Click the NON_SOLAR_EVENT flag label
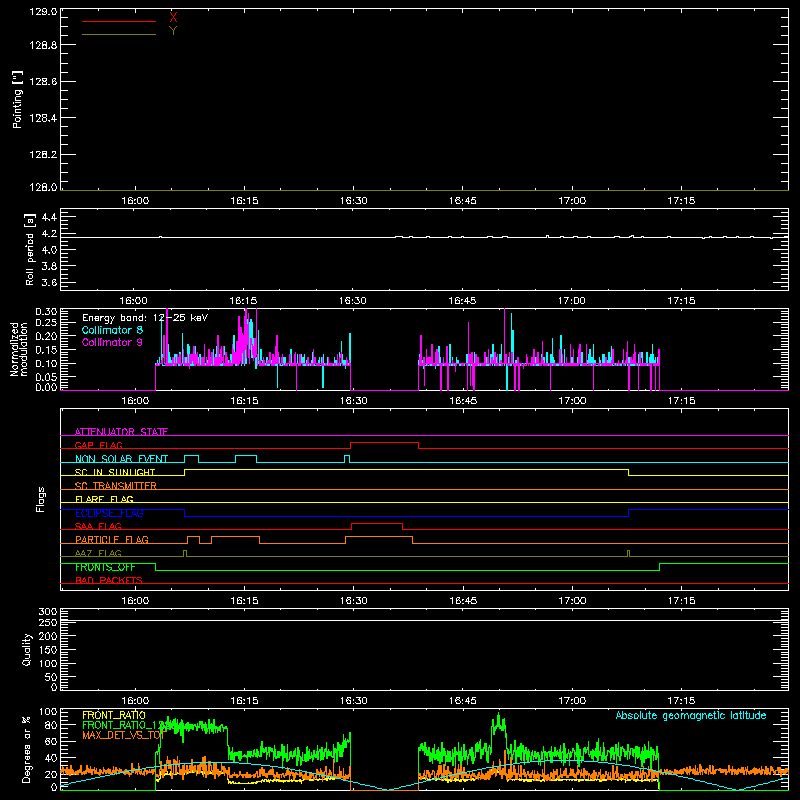800x800 pixels. pyautogui.click(x=121, y=459)
